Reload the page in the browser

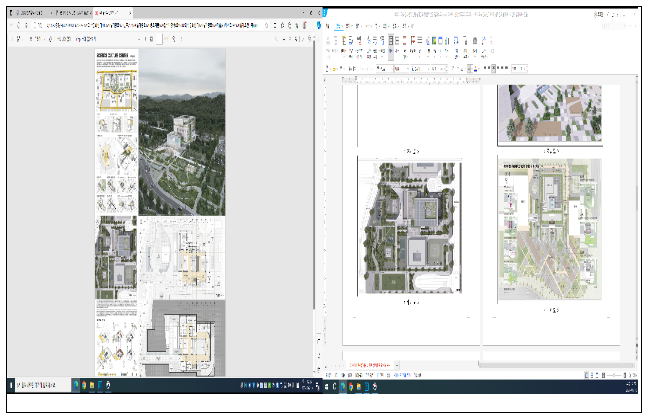pos(19,25)
